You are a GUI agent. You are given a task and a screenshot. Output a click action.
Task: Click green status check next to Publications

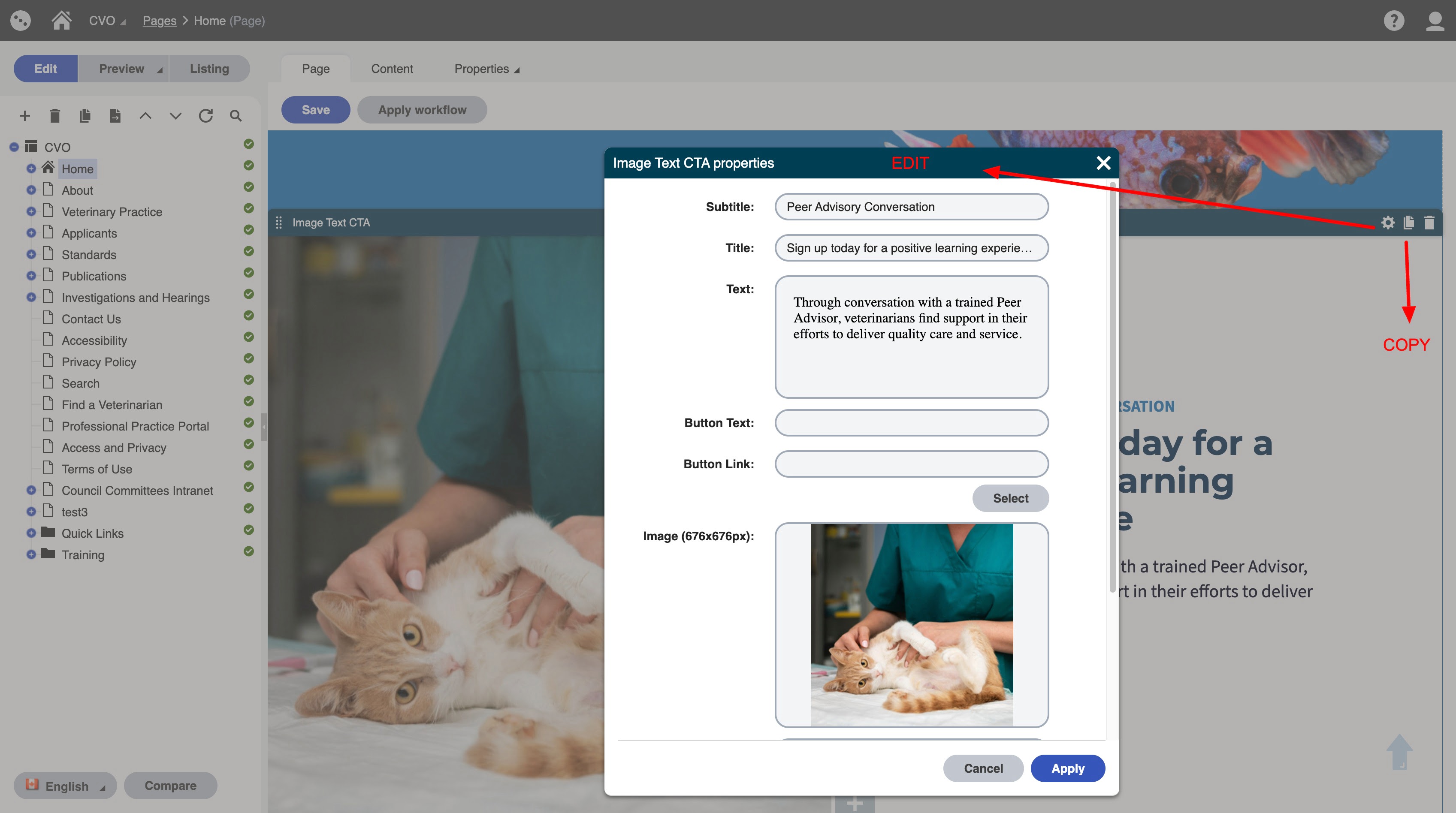249,273
